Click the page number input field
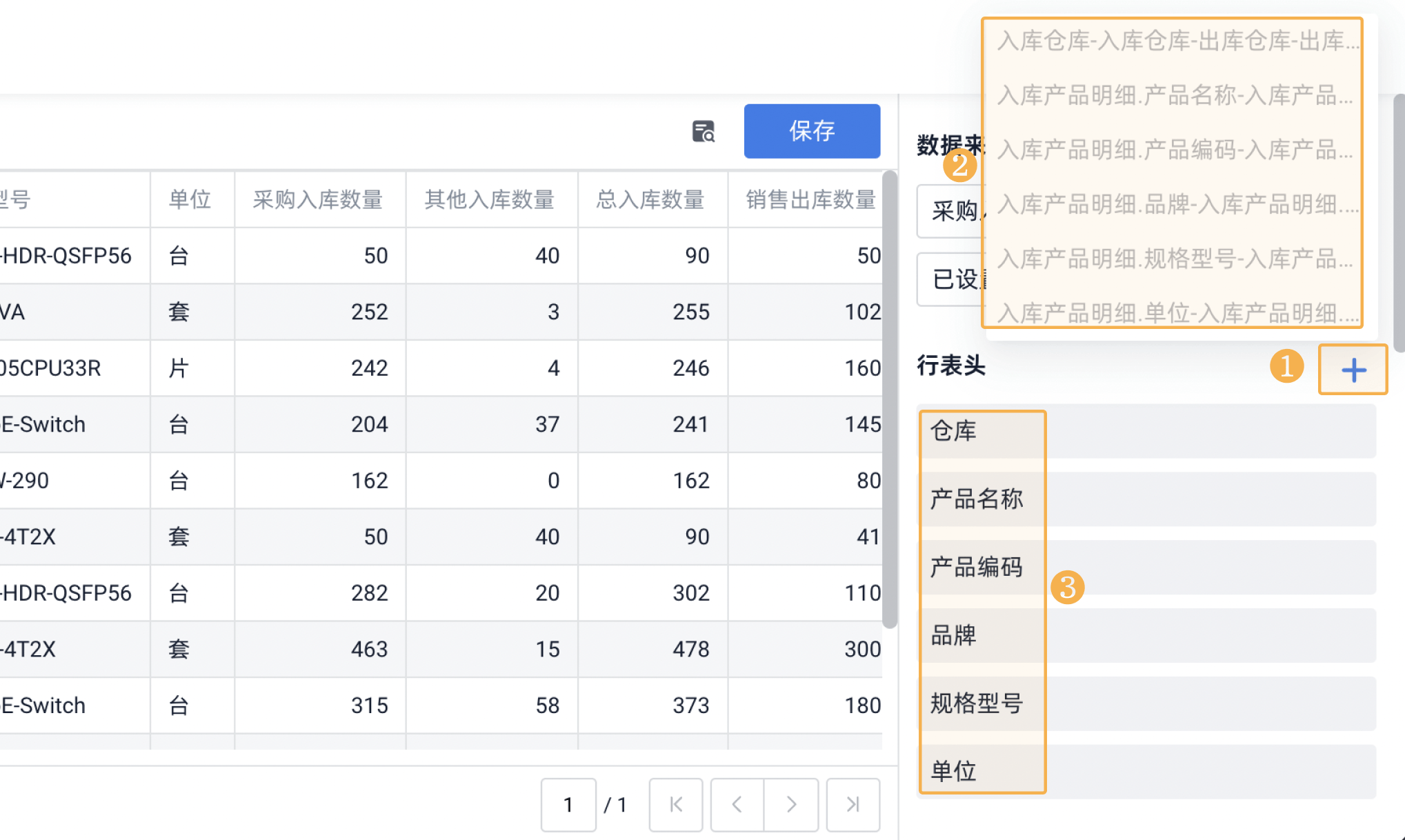This screenshot has width=1405, height=840. coord(568,804)
